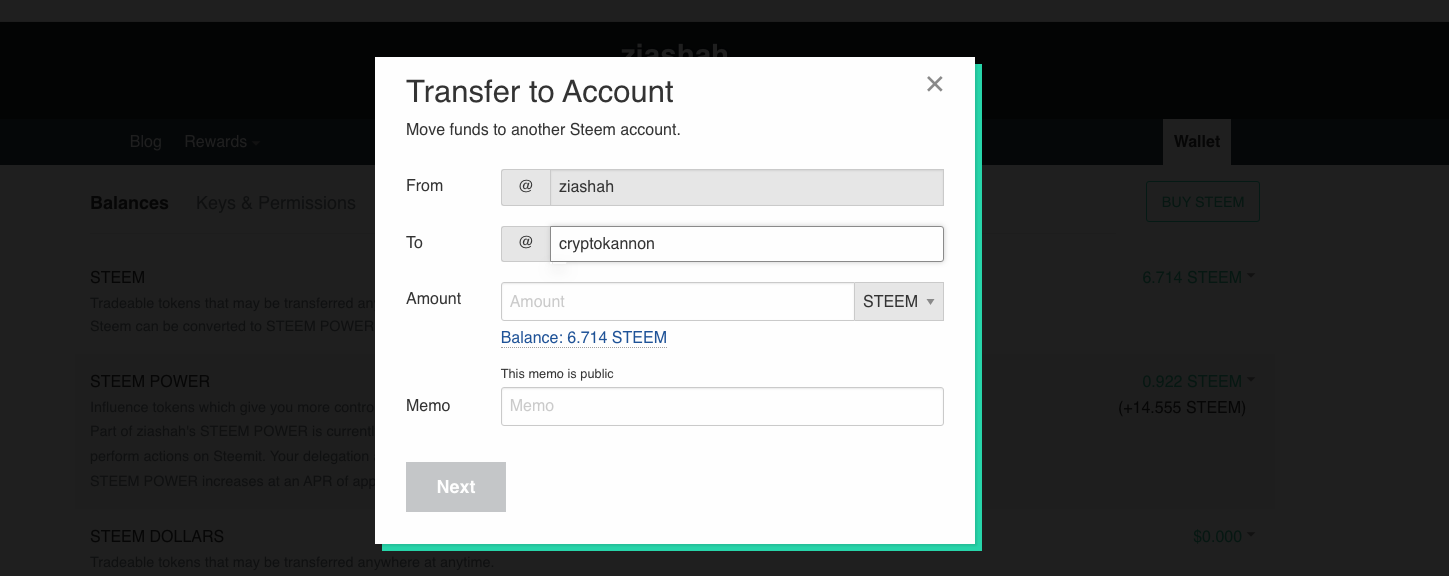Viewport: 1449px width, 576px height.
Task: Click the To field containing cryptokannon
Action: click(746, 243)
